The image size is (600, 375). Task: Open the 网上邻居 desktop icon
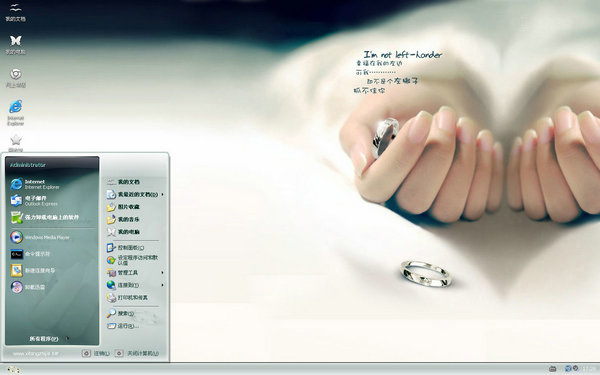(15, 78)
